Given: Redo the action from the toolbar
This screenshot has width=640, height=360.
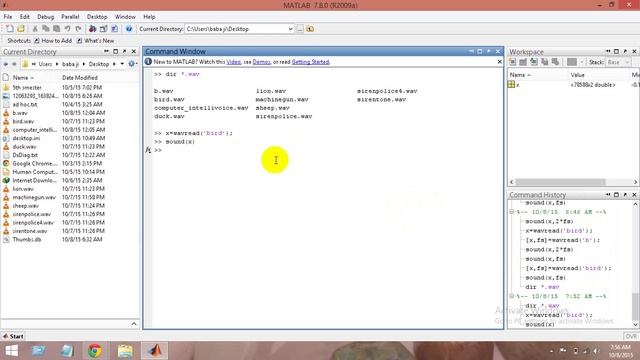Looking at the screenshot, I should [78, 29].
